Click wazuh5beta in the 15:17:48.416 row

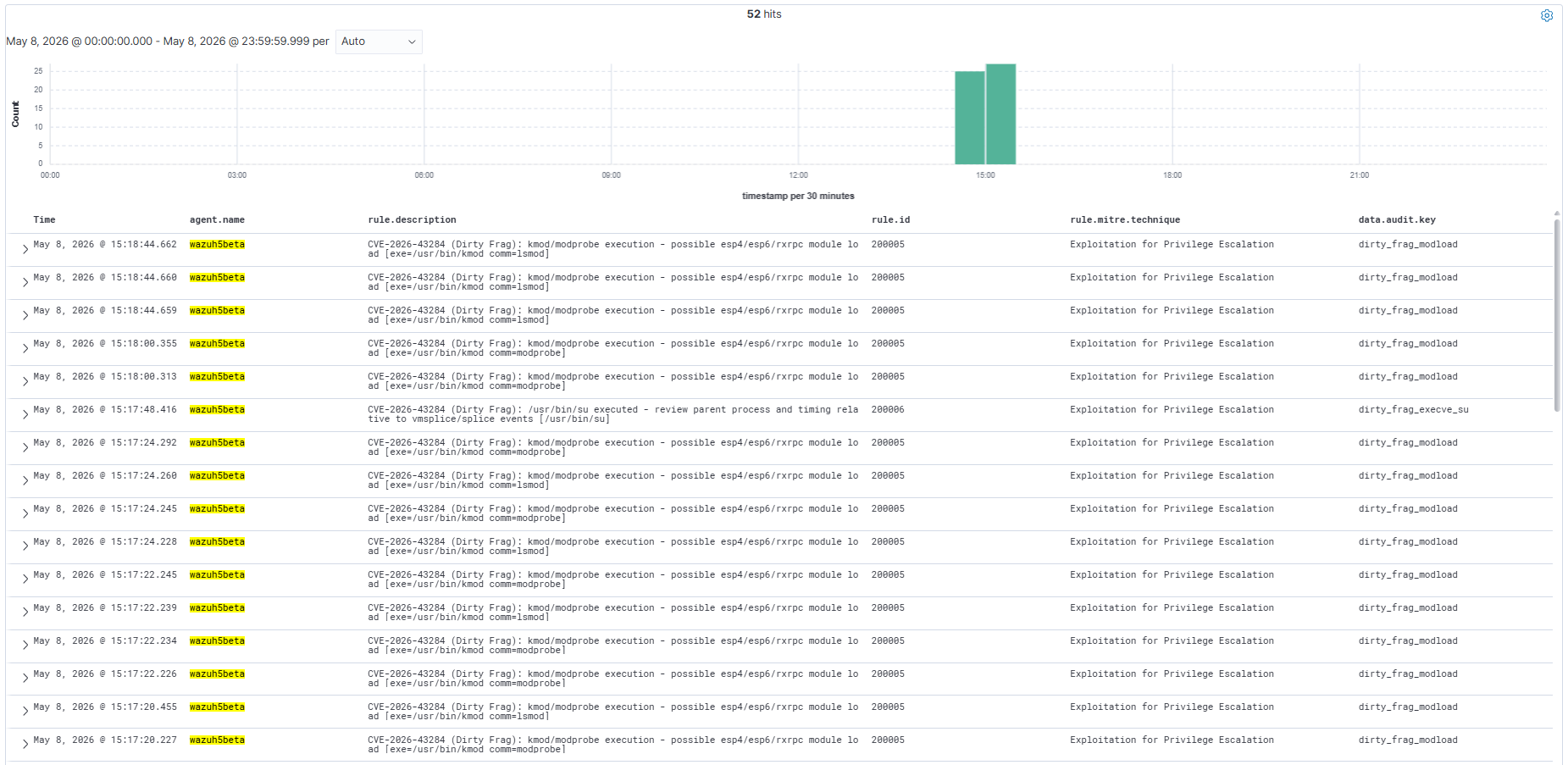[217, 409]
